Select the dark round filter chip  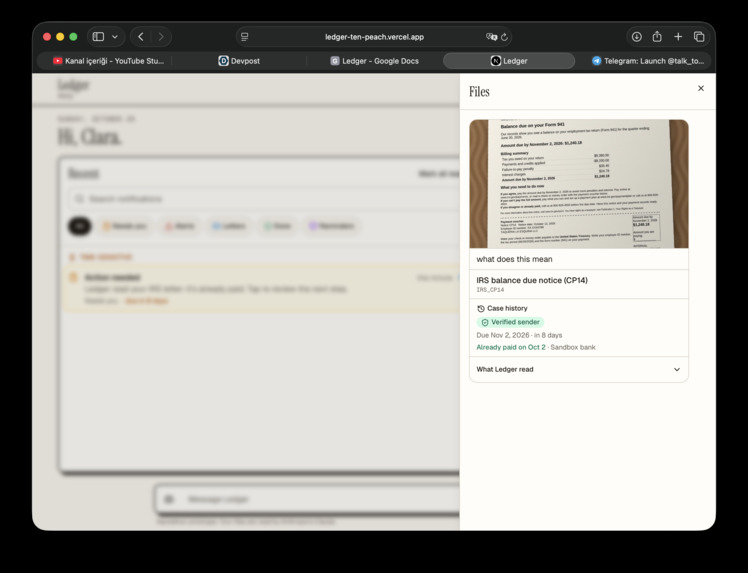[x=80, y=226]
